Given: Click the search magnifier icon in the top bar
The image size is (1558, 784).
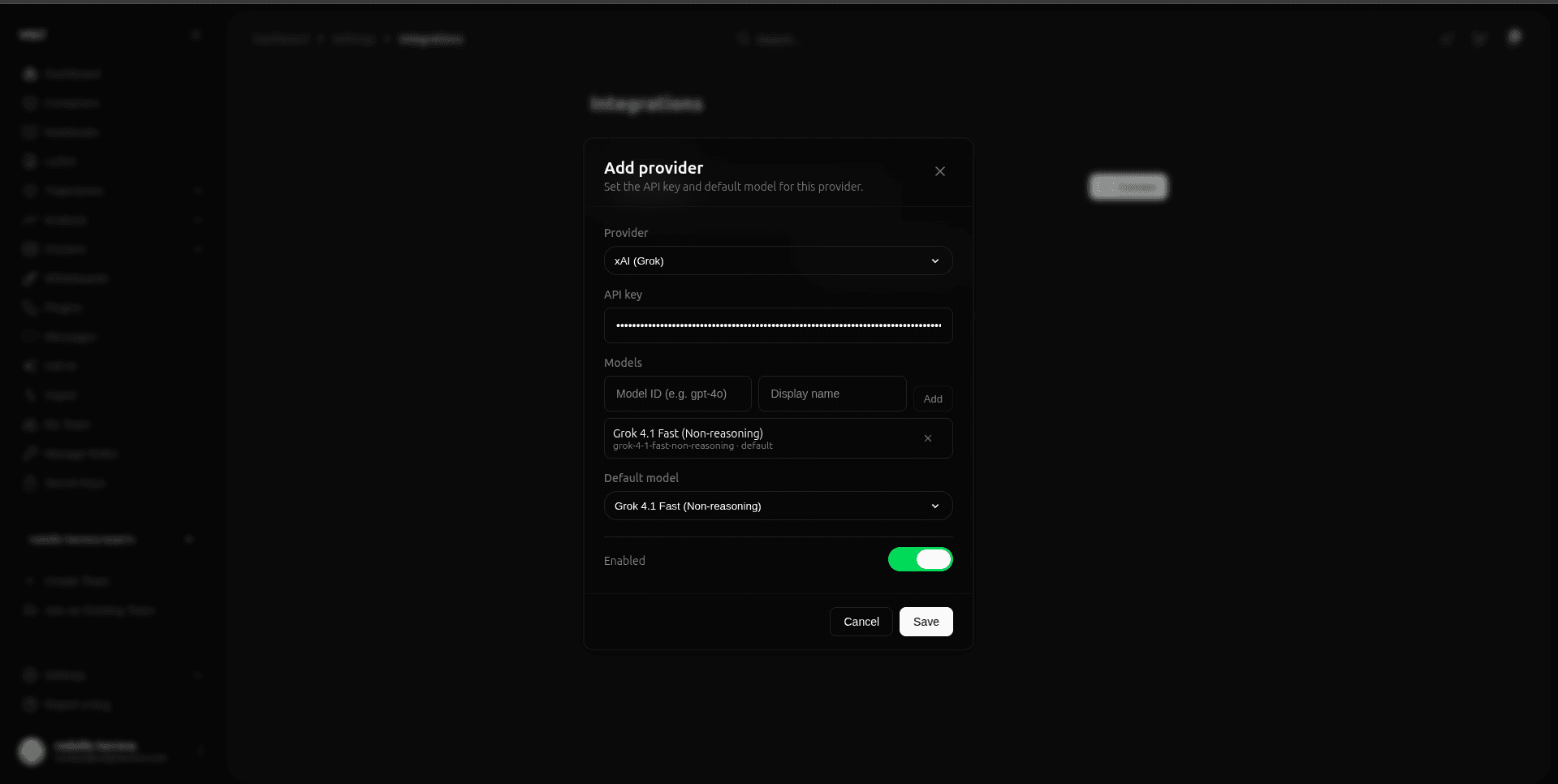Looking at the screenshot, I should pos(742,38).
